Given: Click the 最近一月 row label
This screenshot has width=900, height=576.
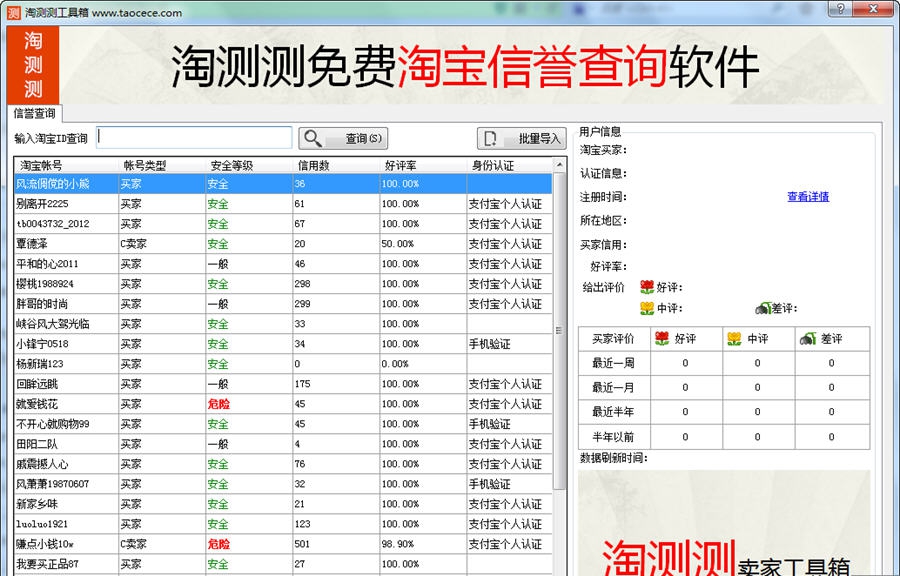Looking at the screenshot, I should [x=613, y=387].
